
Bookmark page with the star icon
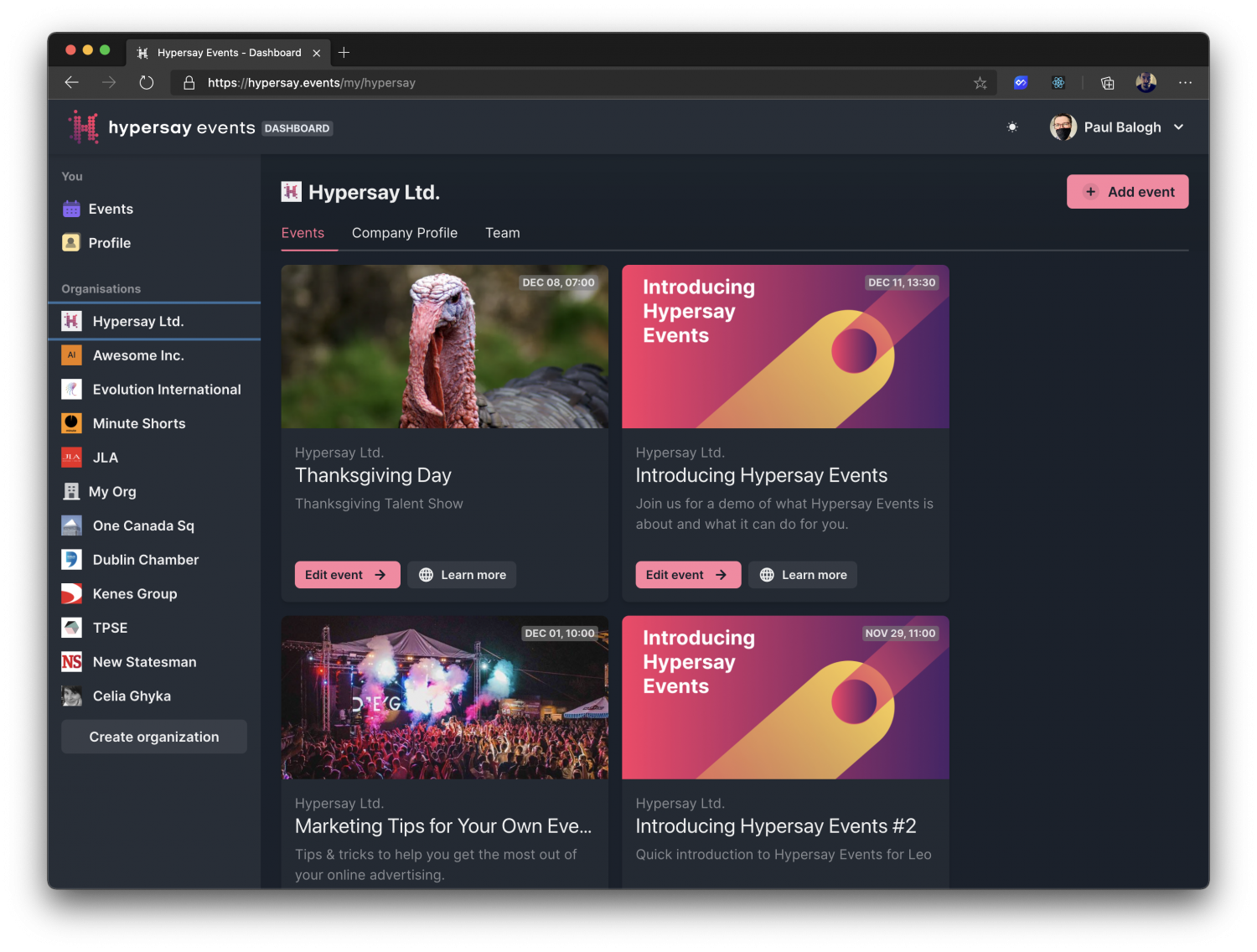pyautogui.click(x=980, y=83)
